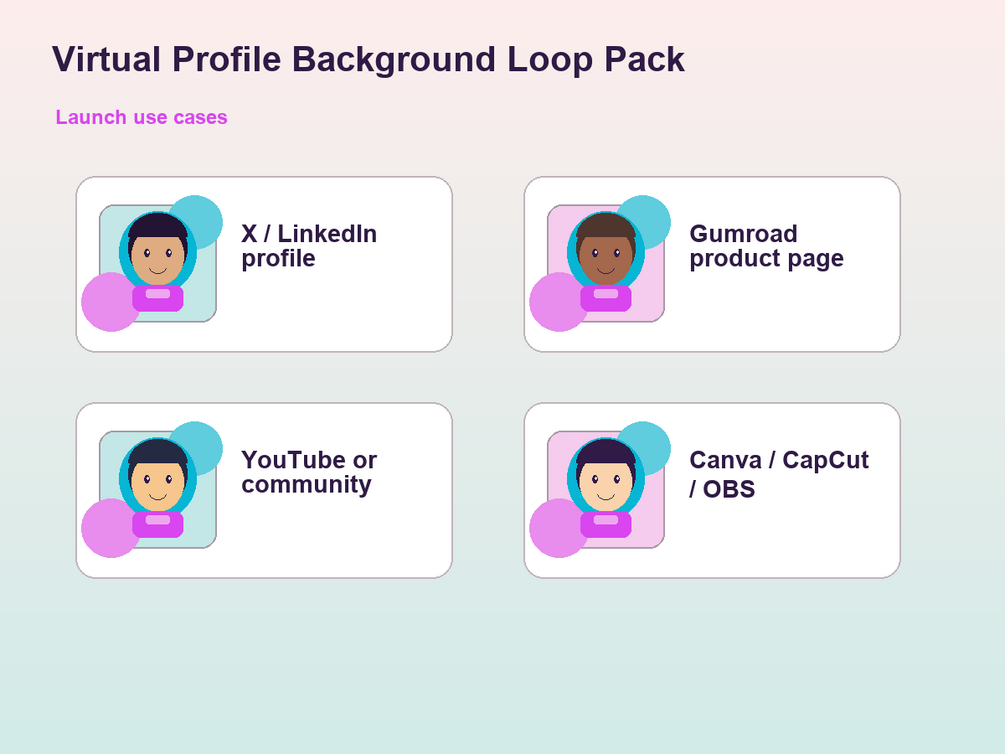The image size is (1005, 754).
Task: Click the 'Canva / CapCut / OBS' label text
Action: [x=779, y=474]
